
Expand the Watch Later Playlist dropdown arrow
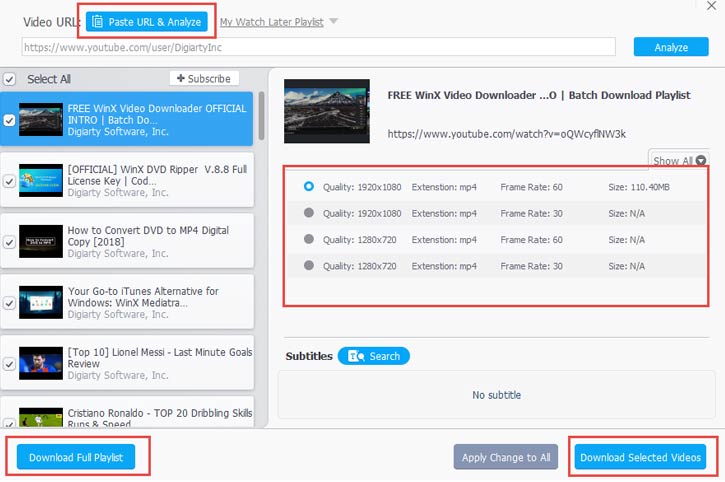click(x=333, y=21)
